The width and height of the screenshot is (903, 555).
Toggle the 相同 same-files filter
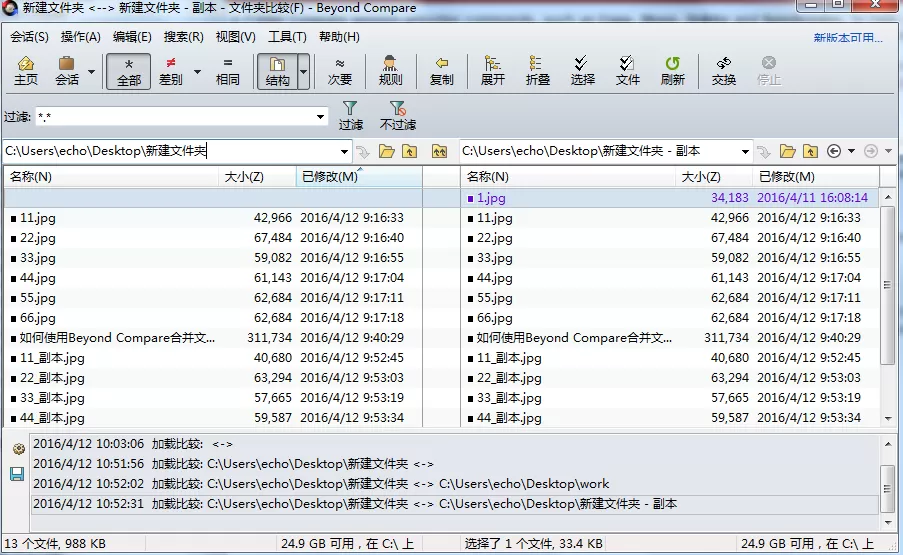pyautogui.click(x=227, y=71)
